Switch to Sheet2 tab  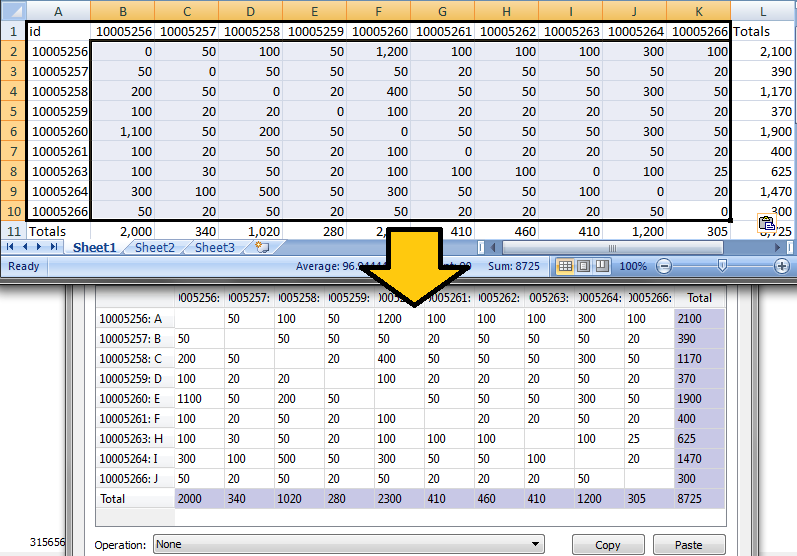[155, 248]
